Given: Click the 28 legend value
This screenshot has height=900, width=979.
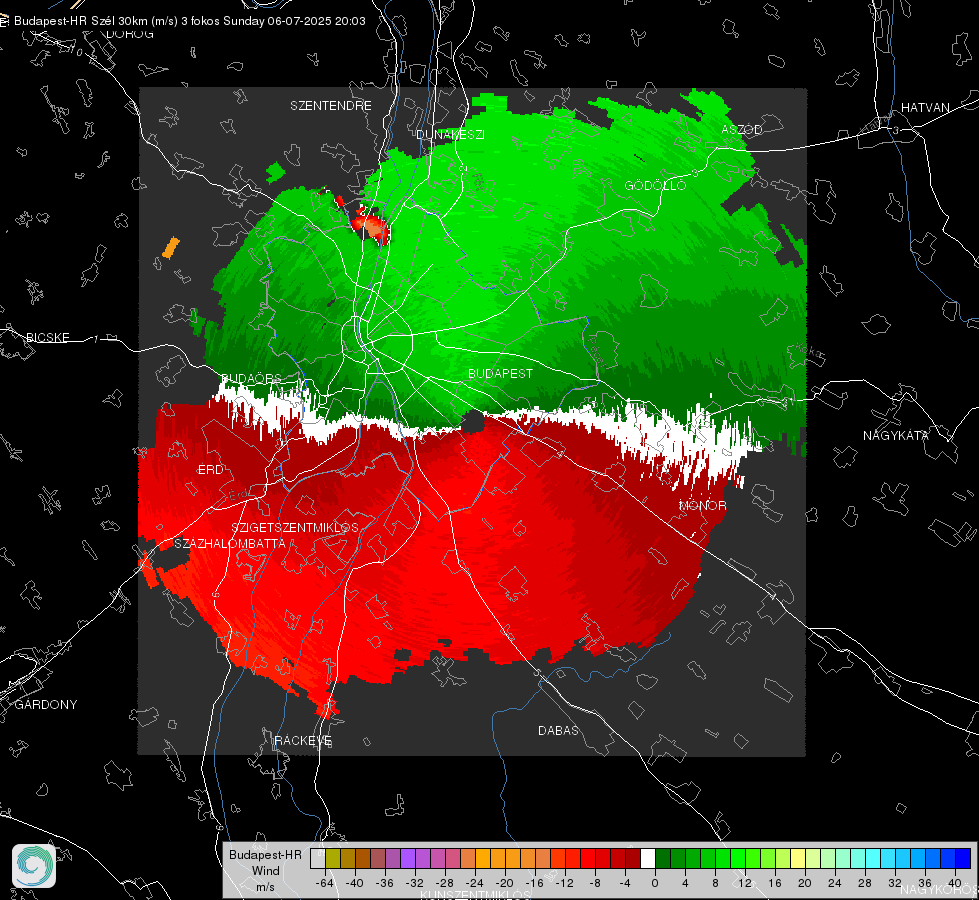Looking at the screenshot, I should [x=865, y=883].
